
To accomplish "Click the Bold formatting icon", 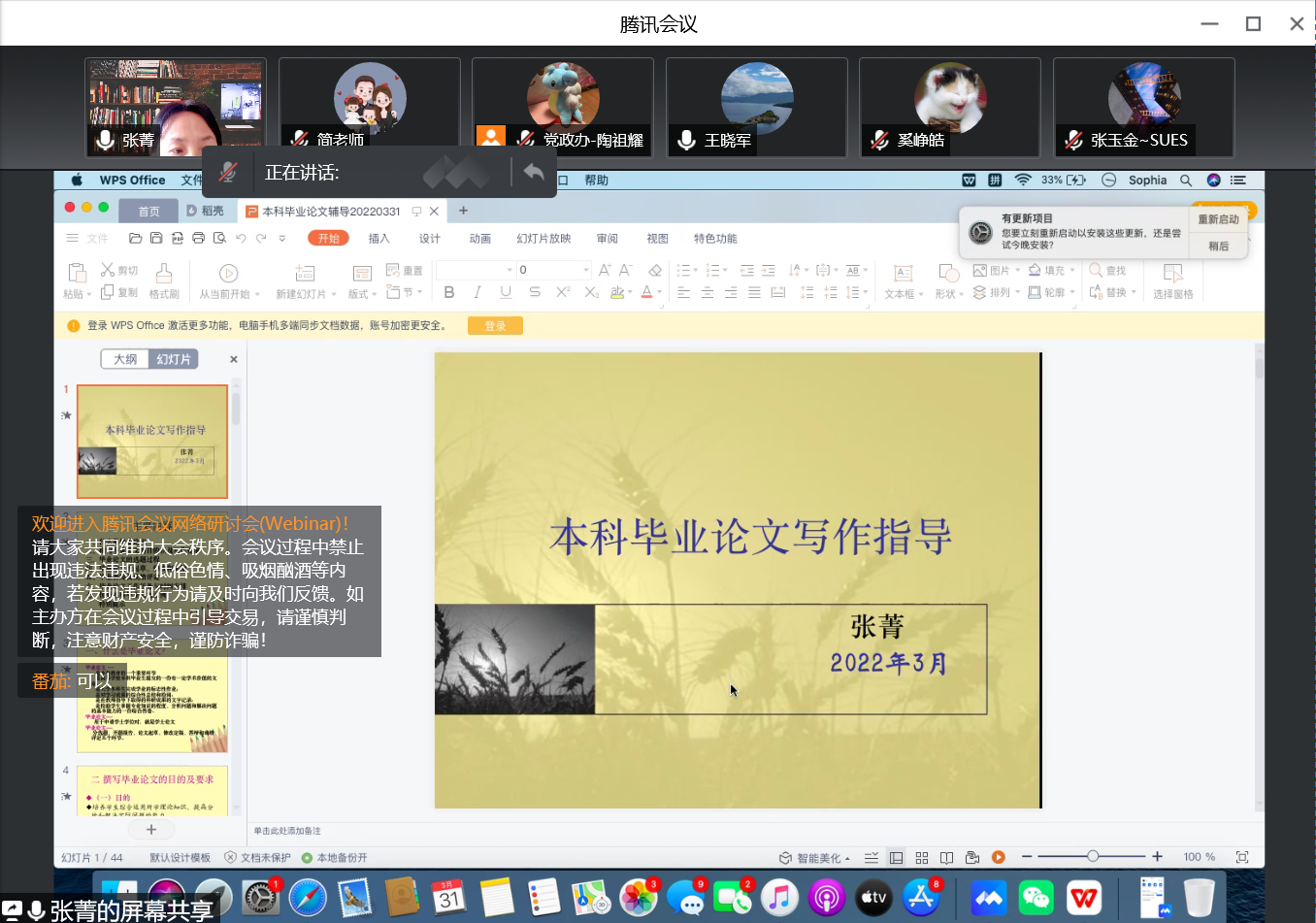I will [x=448, y=292].
